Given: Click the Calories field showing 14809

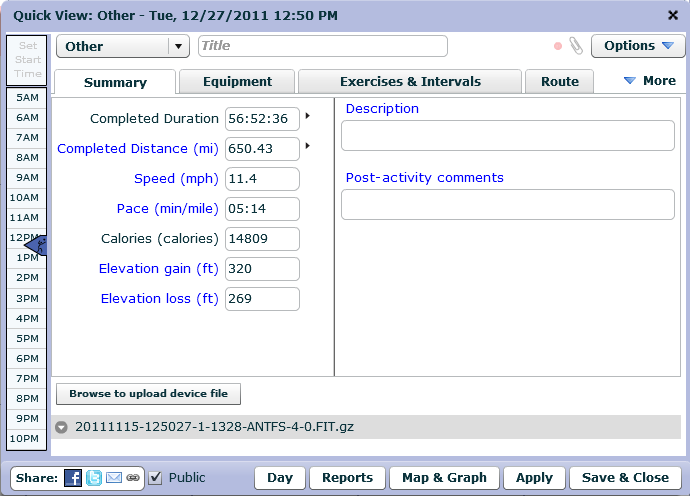Looking at the screenshot, I should [x=262, y=239].
